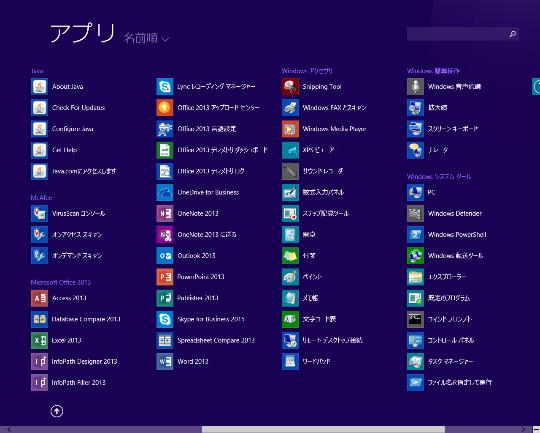540x433 pixels.
Task: Select the オンデマンド スキャン label
Action: [x=77, y=256]
